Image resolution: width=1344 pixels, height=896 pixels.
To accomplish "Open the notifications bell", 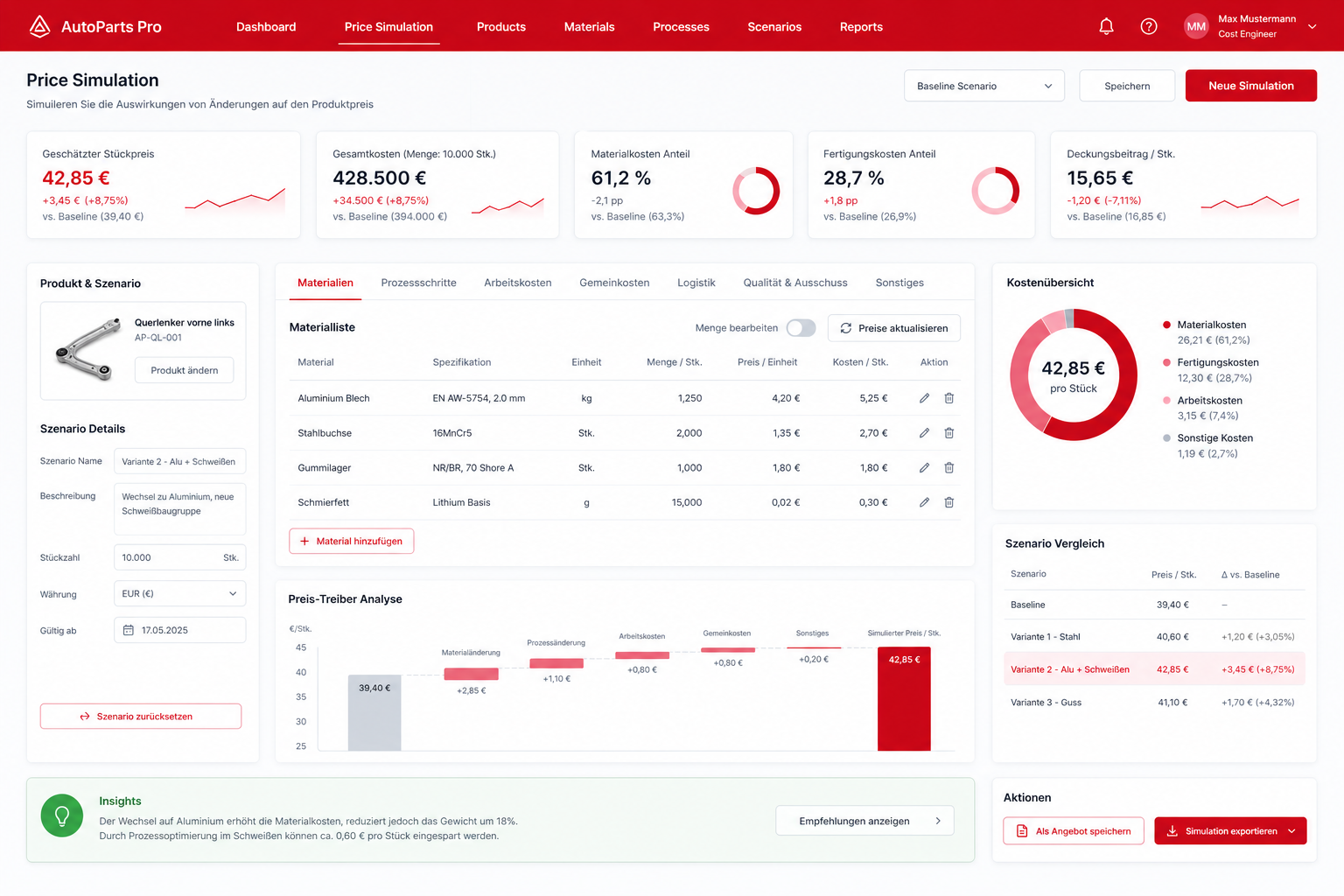I will coord(1106,26).
